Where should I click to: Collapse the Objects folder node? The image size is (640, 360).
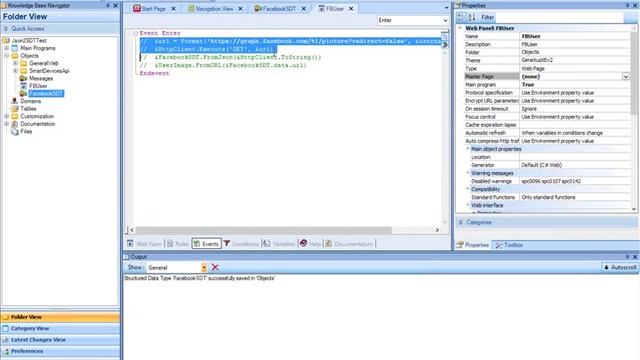[x=7, y=56]
